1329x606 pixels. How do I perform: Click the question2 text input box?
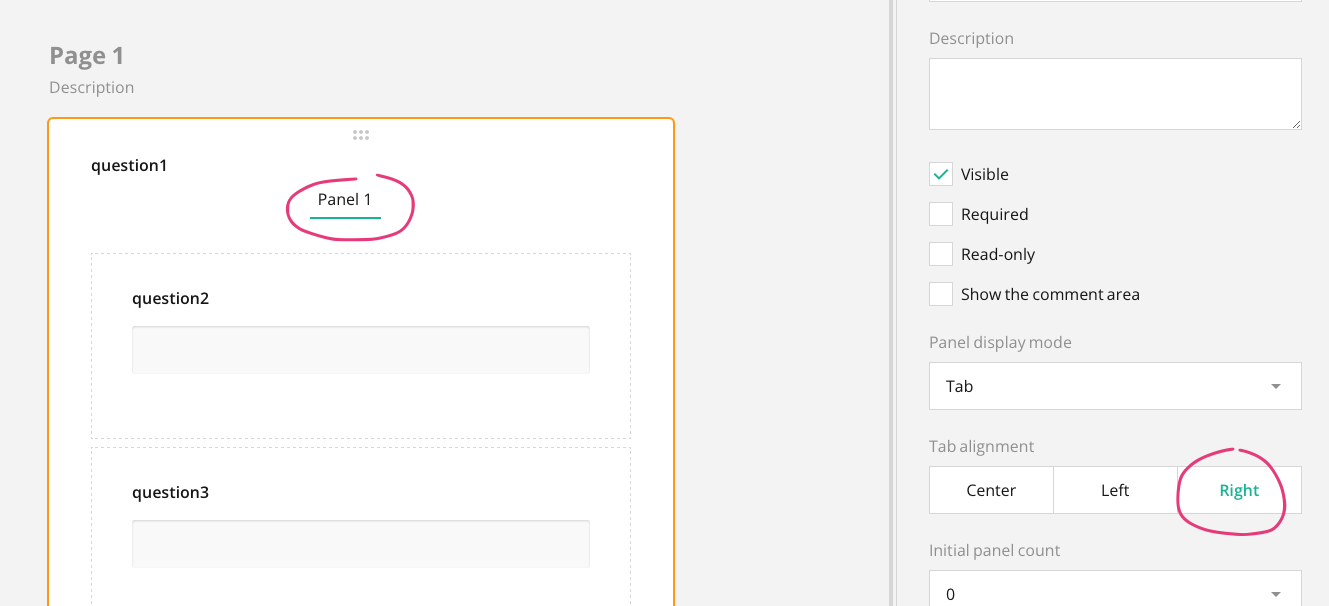tap(361, 349)
